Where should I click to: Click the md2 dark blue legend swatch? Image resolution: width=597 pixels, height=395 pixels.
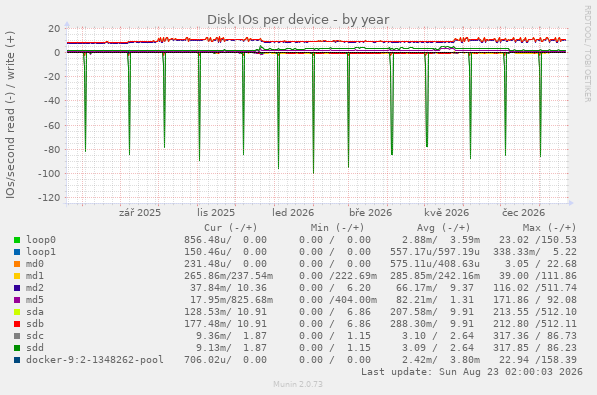tap(17, 288)
